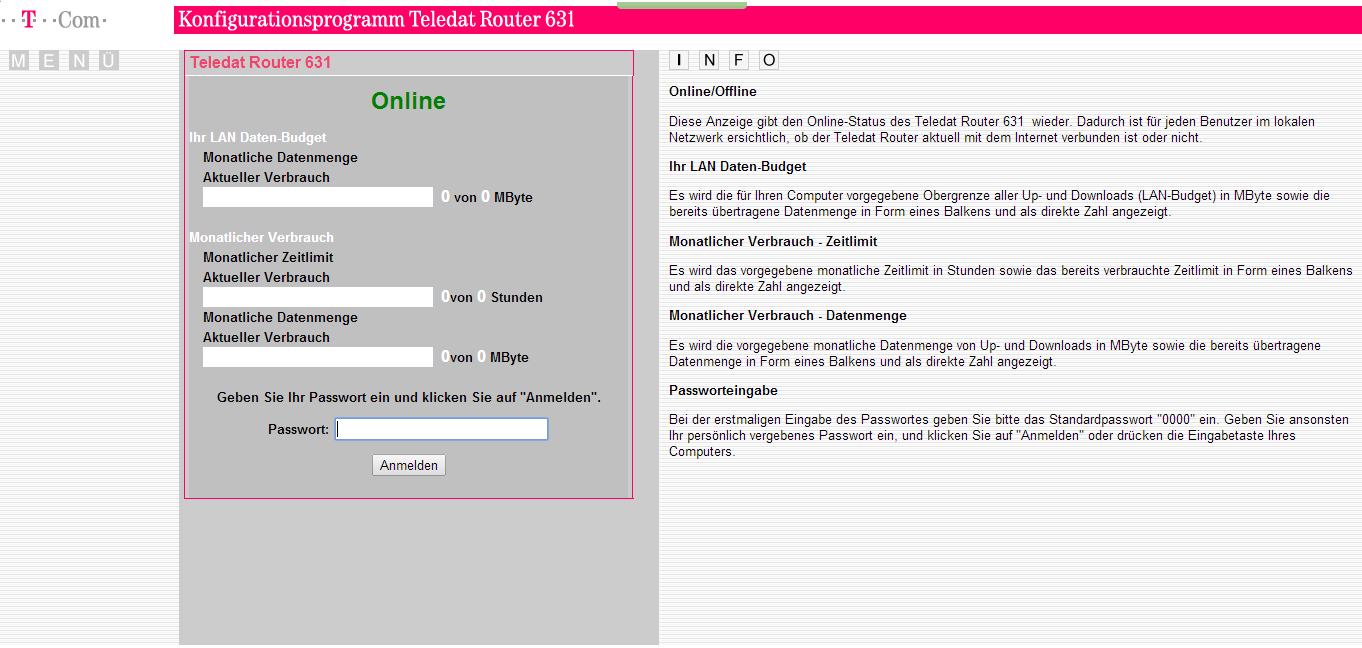Click the Passworteingabe heading in info panel
This screenshot has width=1362, height=648.
pyautogui.click(x=723, y=390)
